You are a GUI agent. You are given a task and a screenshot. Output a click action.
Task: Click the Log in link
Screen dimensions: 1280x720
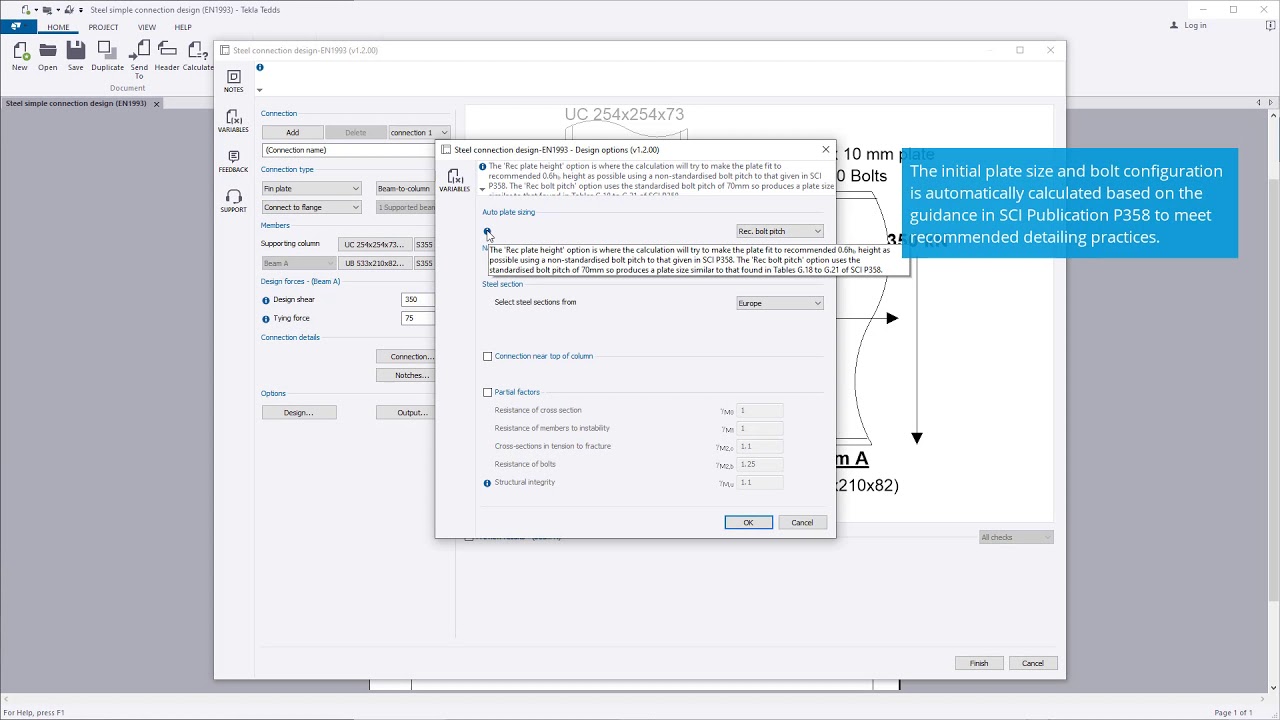[1195, 26]
